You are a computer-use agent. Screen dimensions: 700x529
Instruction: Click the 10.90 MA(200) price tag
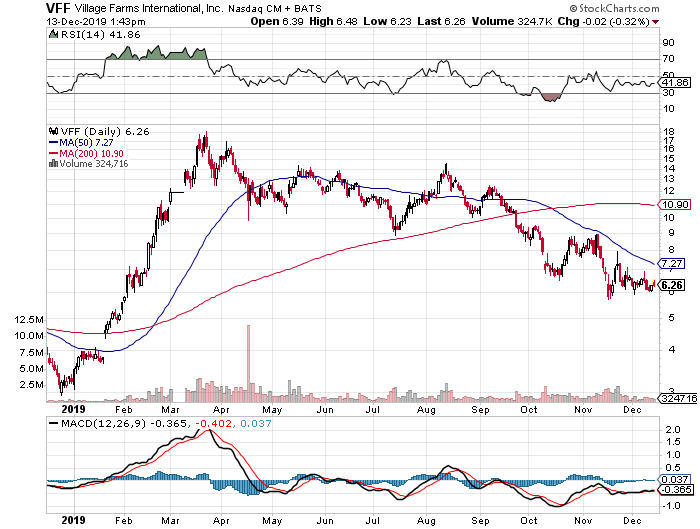pyautogui.click(x=675, y=204)
